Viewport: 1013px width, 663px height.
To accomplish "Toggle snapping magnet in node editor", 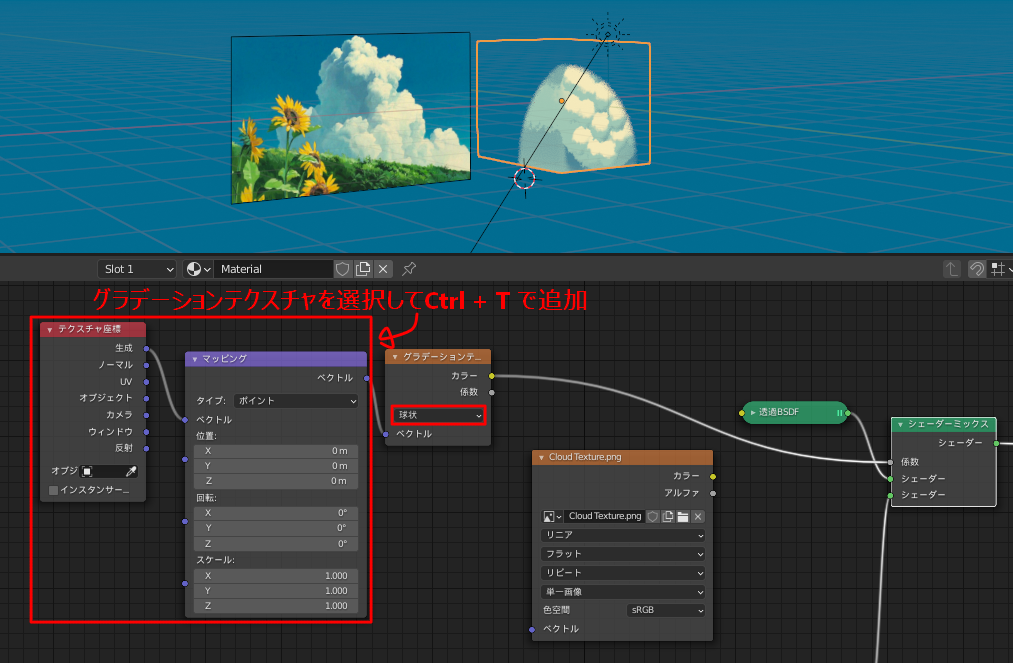I will click(977, 269).
